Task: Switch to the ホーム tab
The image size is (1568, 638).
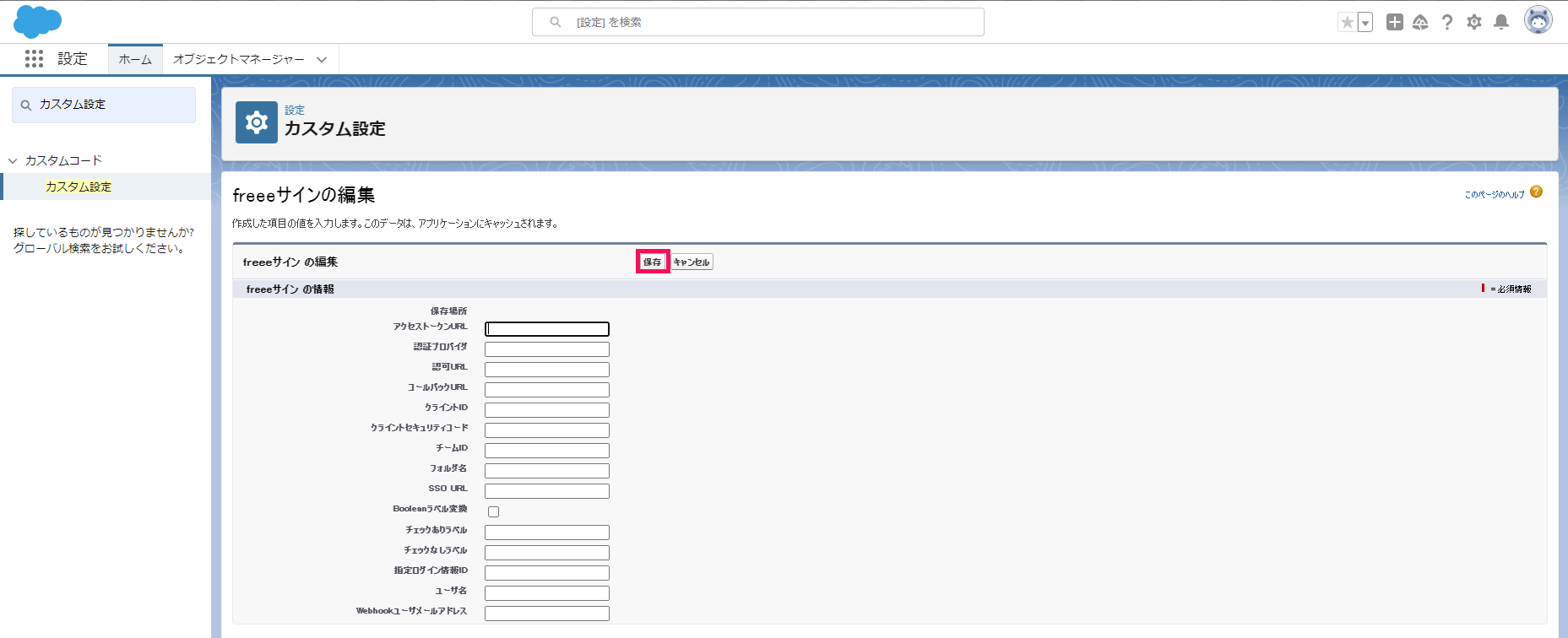Action: click(135, 59)
